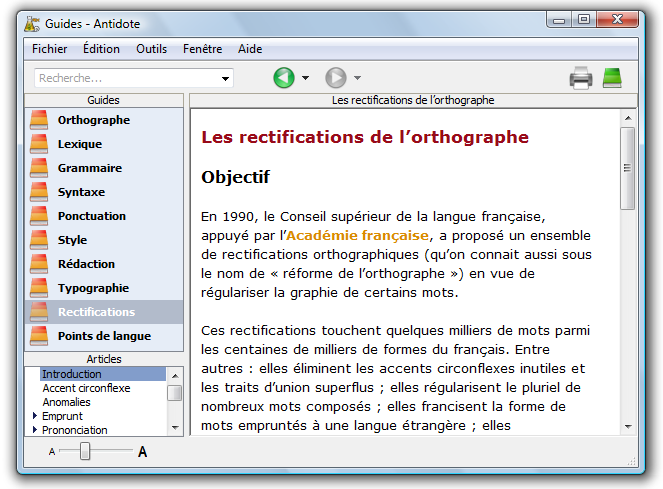This screenshot has width=663, height=489.
Task: Click the book icon beside Grammaire
Action: click(39, 168)
